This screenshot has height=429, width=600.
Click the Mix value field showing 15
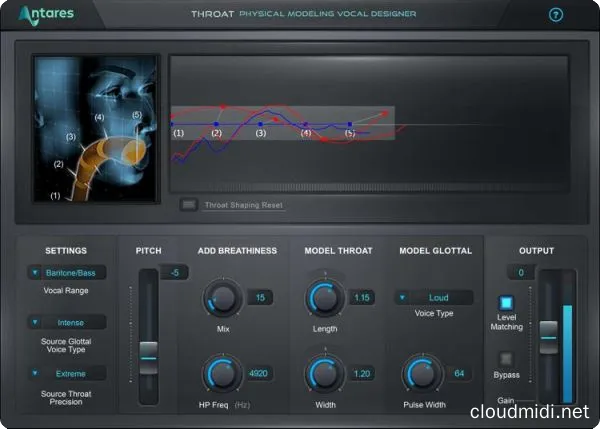(x=260, y=298)
